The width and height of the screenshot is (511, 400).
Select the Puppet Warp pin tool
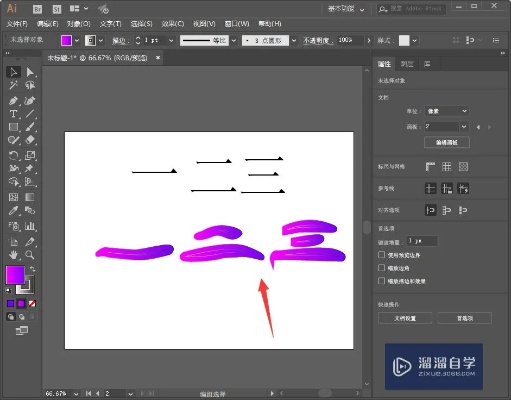point(30,168)
